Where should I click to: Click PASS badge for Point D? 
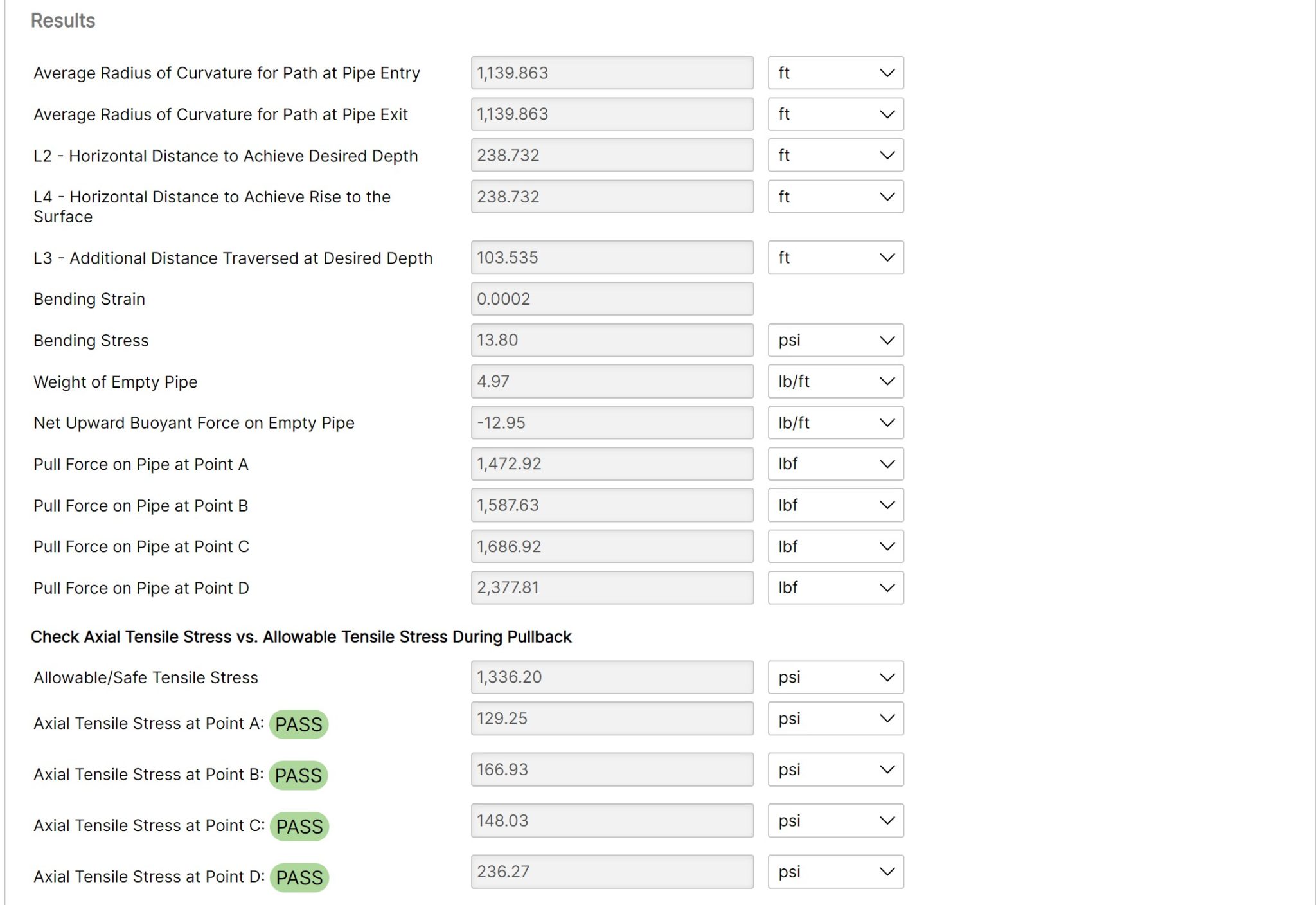[299, 877]
